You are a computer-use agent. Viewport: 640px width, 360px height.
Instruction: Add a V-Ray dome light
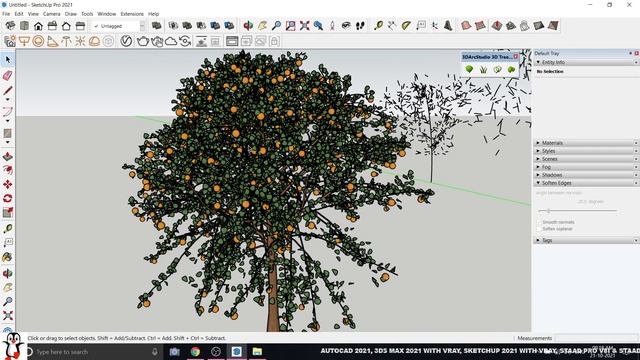coord(94,41)
